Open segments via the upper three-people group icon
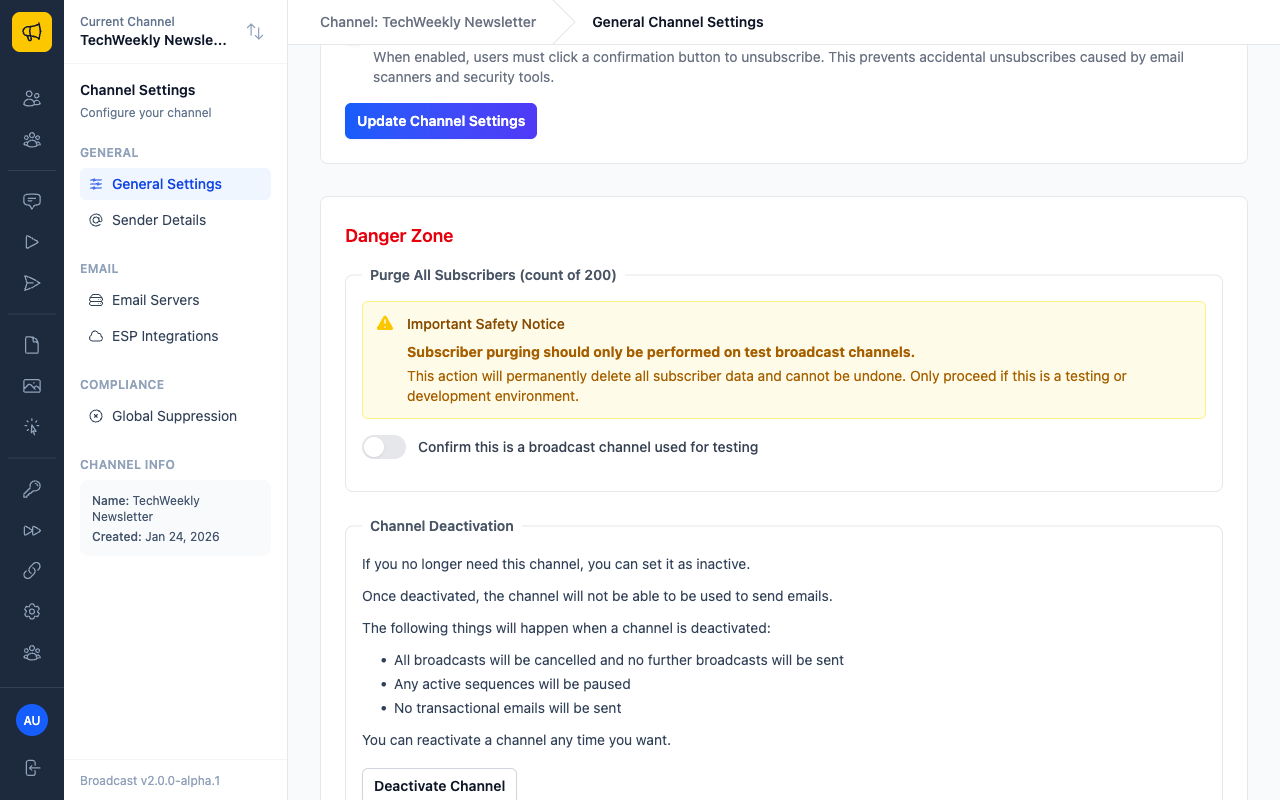The height and width of the screenshot is (800, 1280). coord(32,140)
